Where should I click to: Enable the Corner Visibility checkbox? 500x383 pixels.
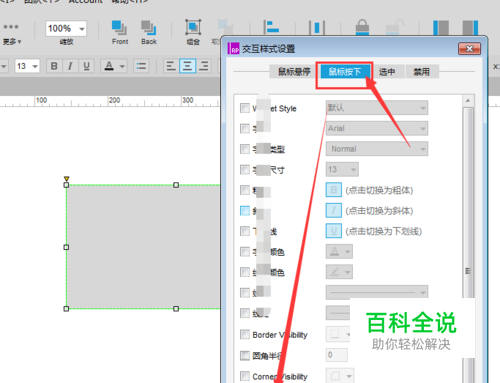245,376
